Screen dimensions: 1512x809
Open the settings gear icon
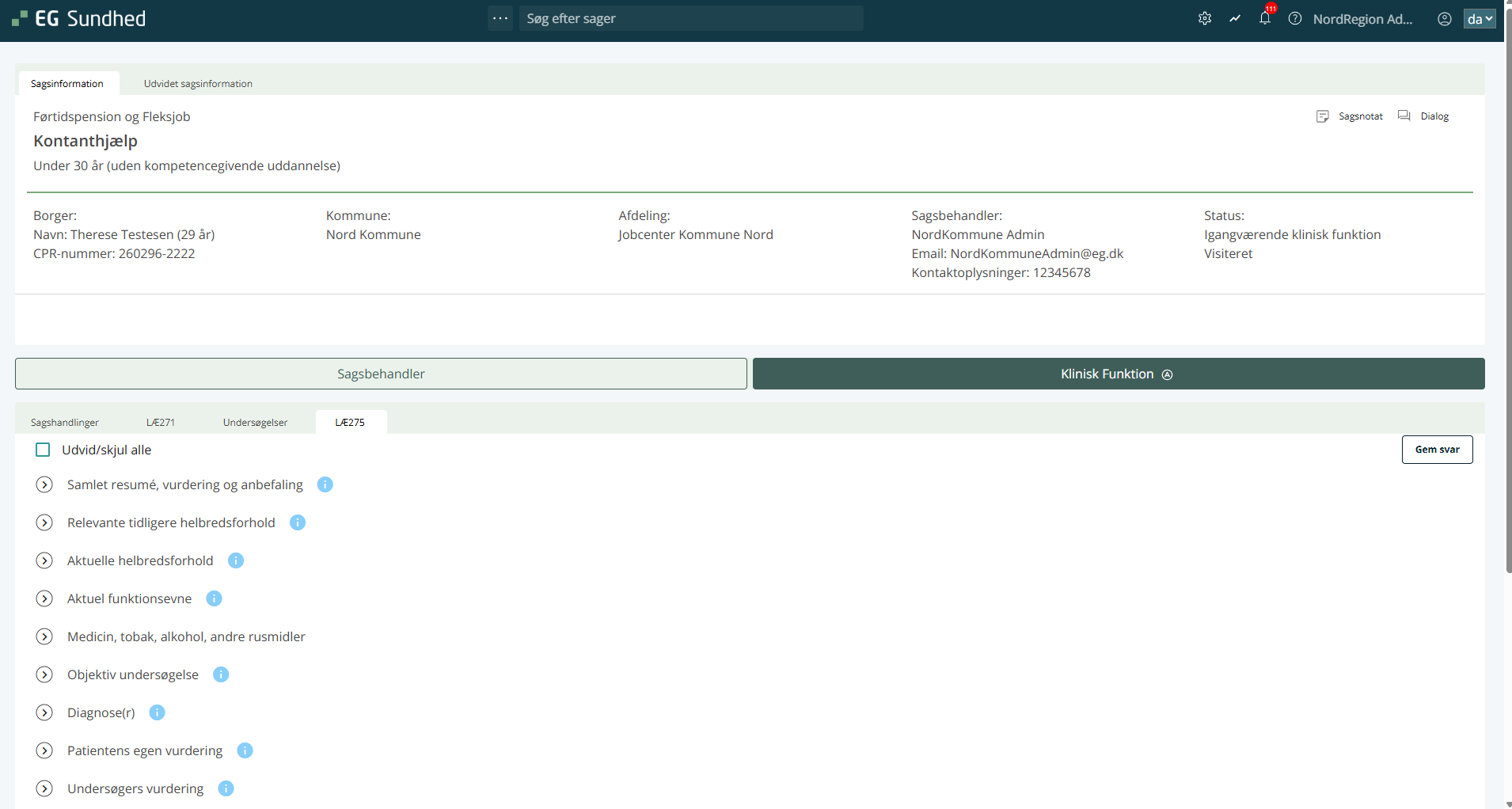coord(1204,18)
